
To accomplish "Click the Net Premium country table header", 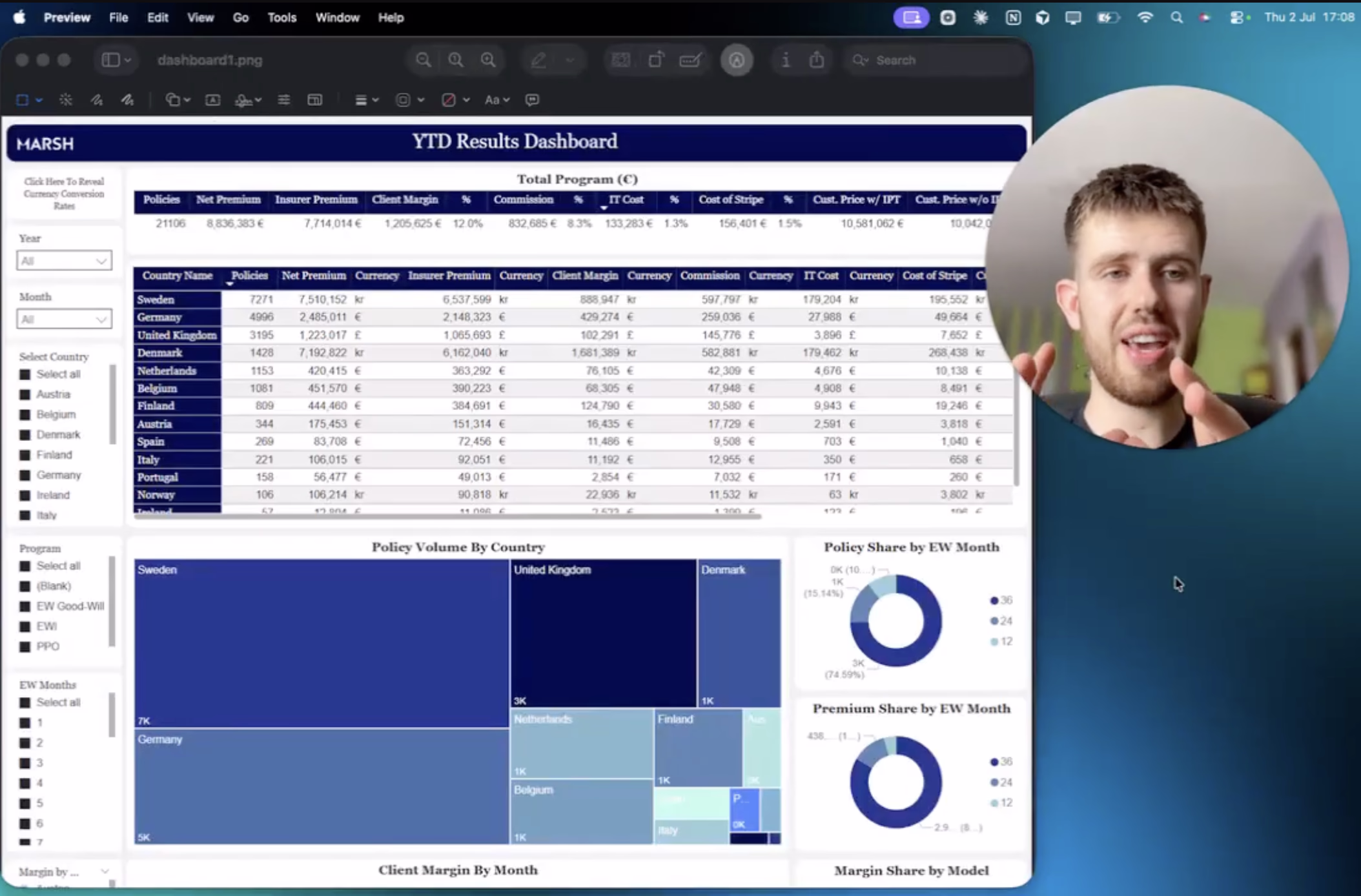I will (314, 276).
